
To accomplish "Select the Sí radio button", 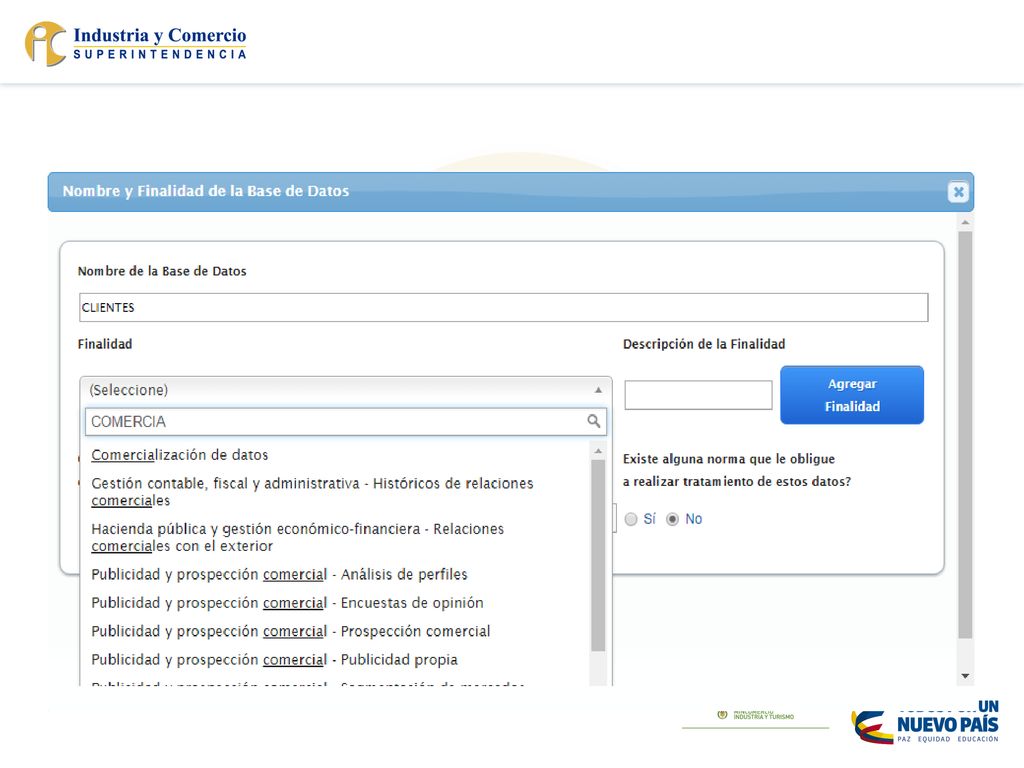I will (631, 519).
